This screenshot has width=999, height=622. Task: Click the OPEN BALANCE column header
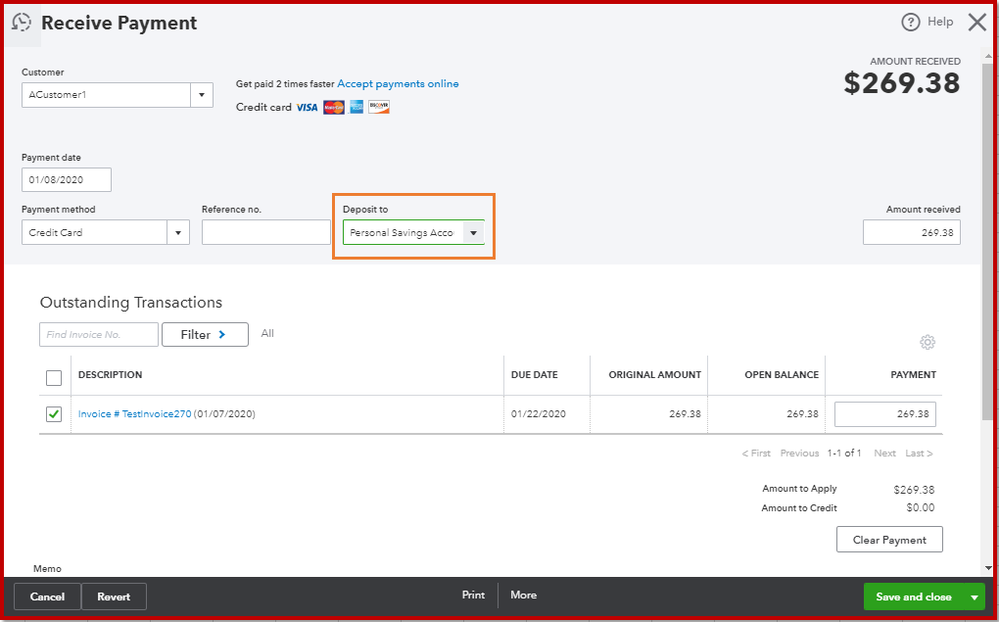(782, 375)
